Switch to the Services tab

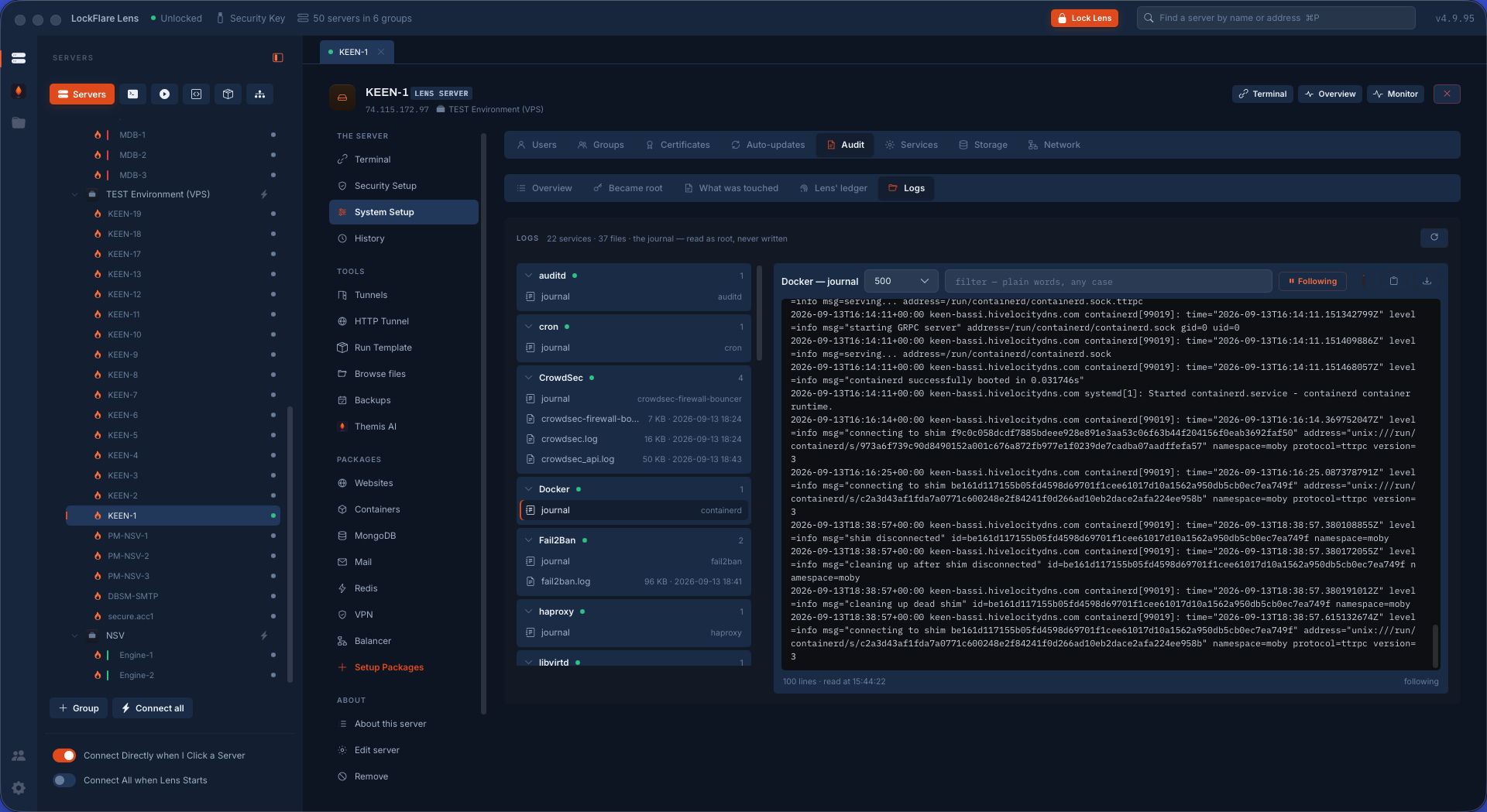click(912, 145)
